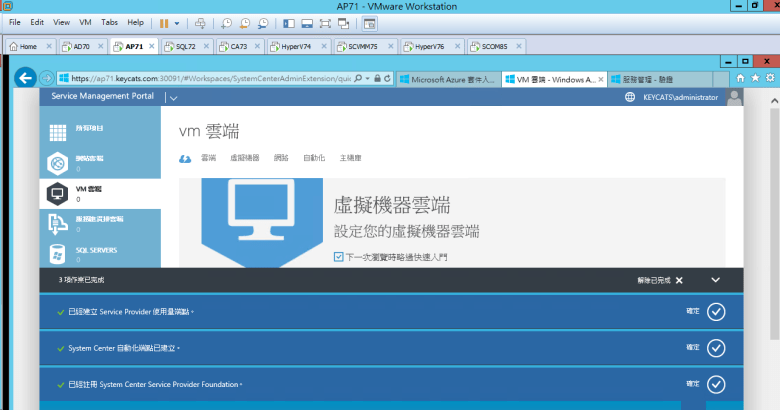Click the globe language icon

point(629,98)
